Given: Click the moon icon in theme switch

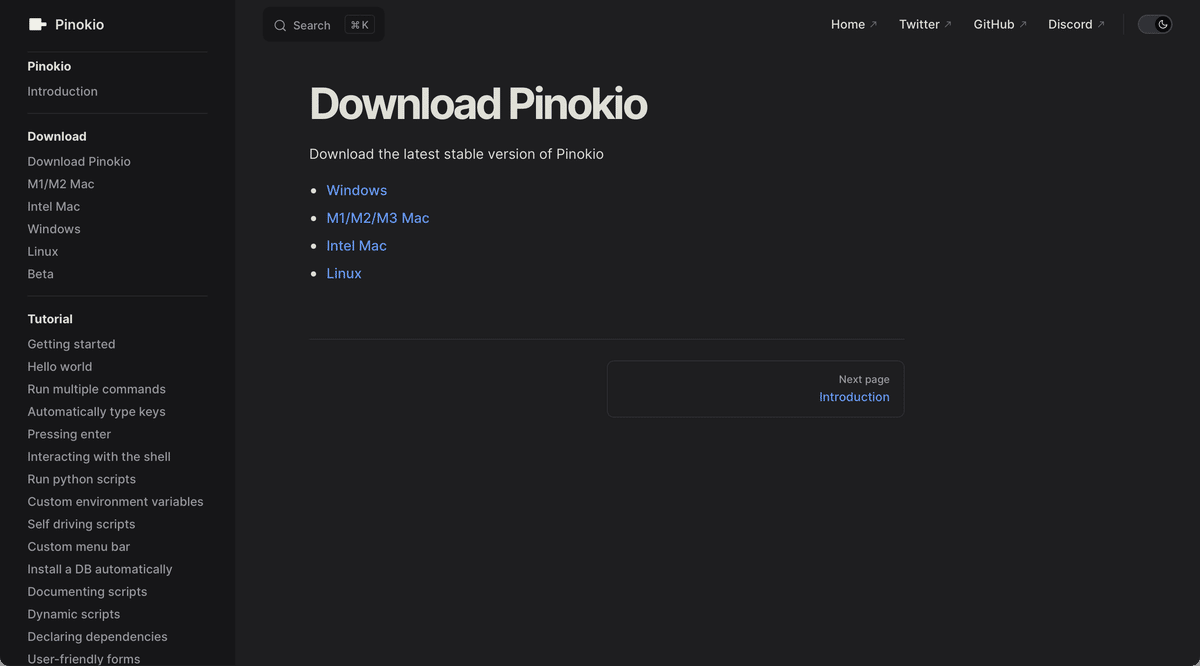Looking at the screenshot, I should (x=1162, y=23).
